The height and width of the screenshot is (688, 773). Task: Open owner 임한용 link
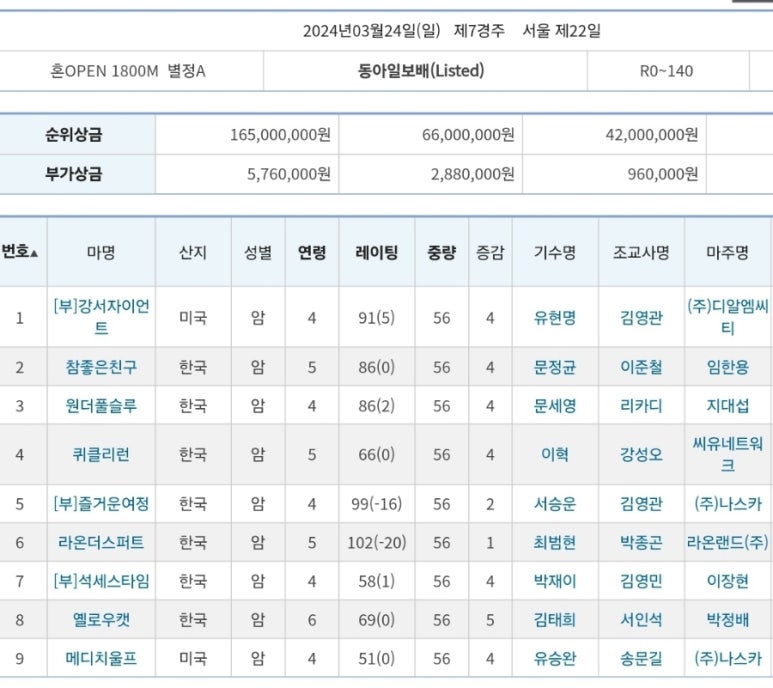tap(728, 367)
